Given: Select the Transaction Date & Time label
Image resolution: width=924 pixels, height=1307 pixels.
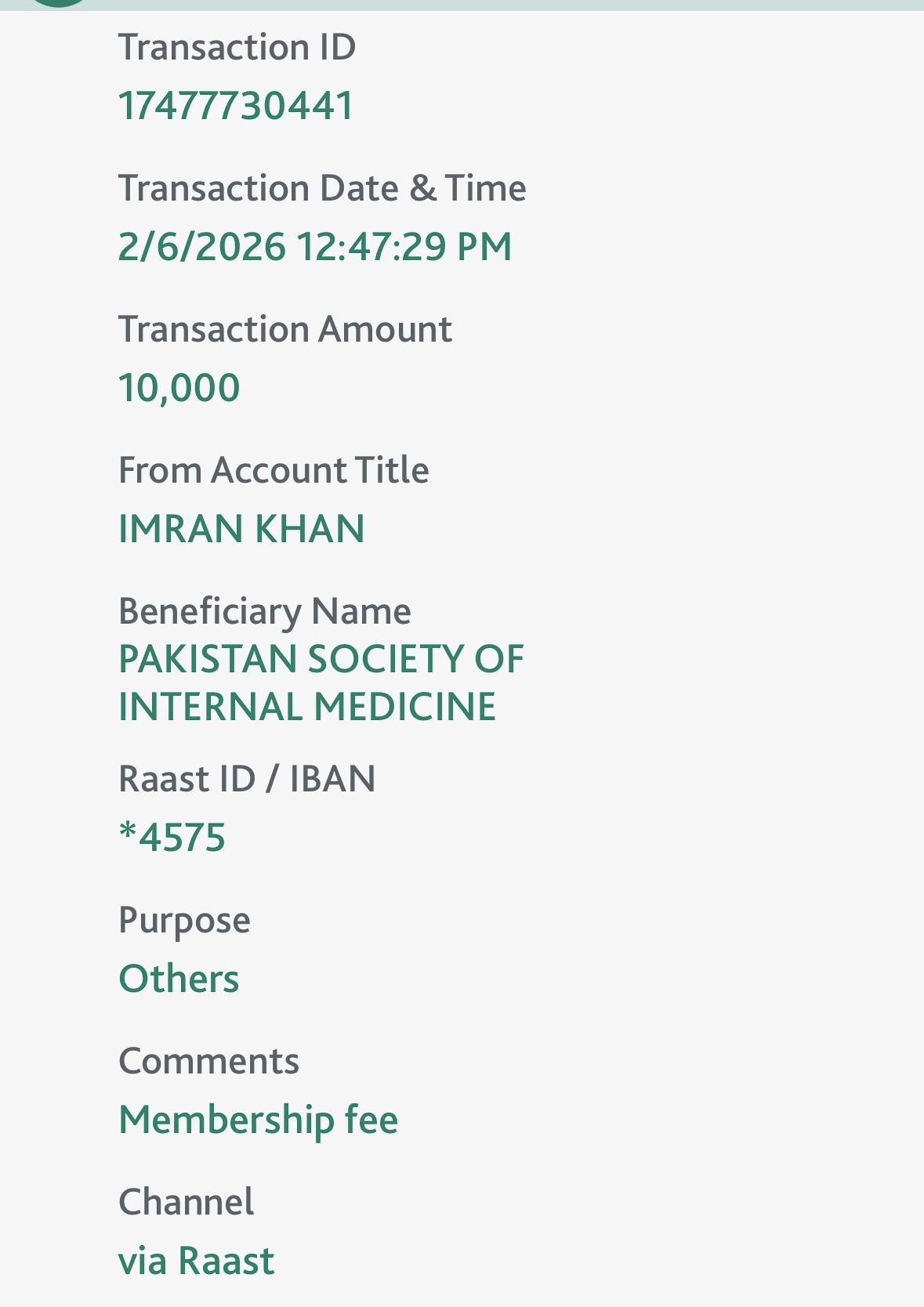Looking at the screenshot, I should pos(322,189).
